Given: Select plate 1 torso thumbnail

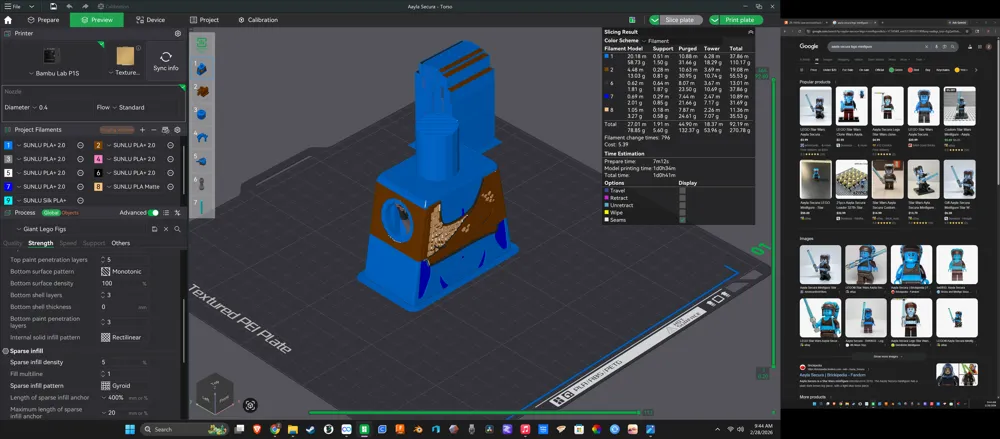Looking at the screenshot, I should click(x=203, y=68).
